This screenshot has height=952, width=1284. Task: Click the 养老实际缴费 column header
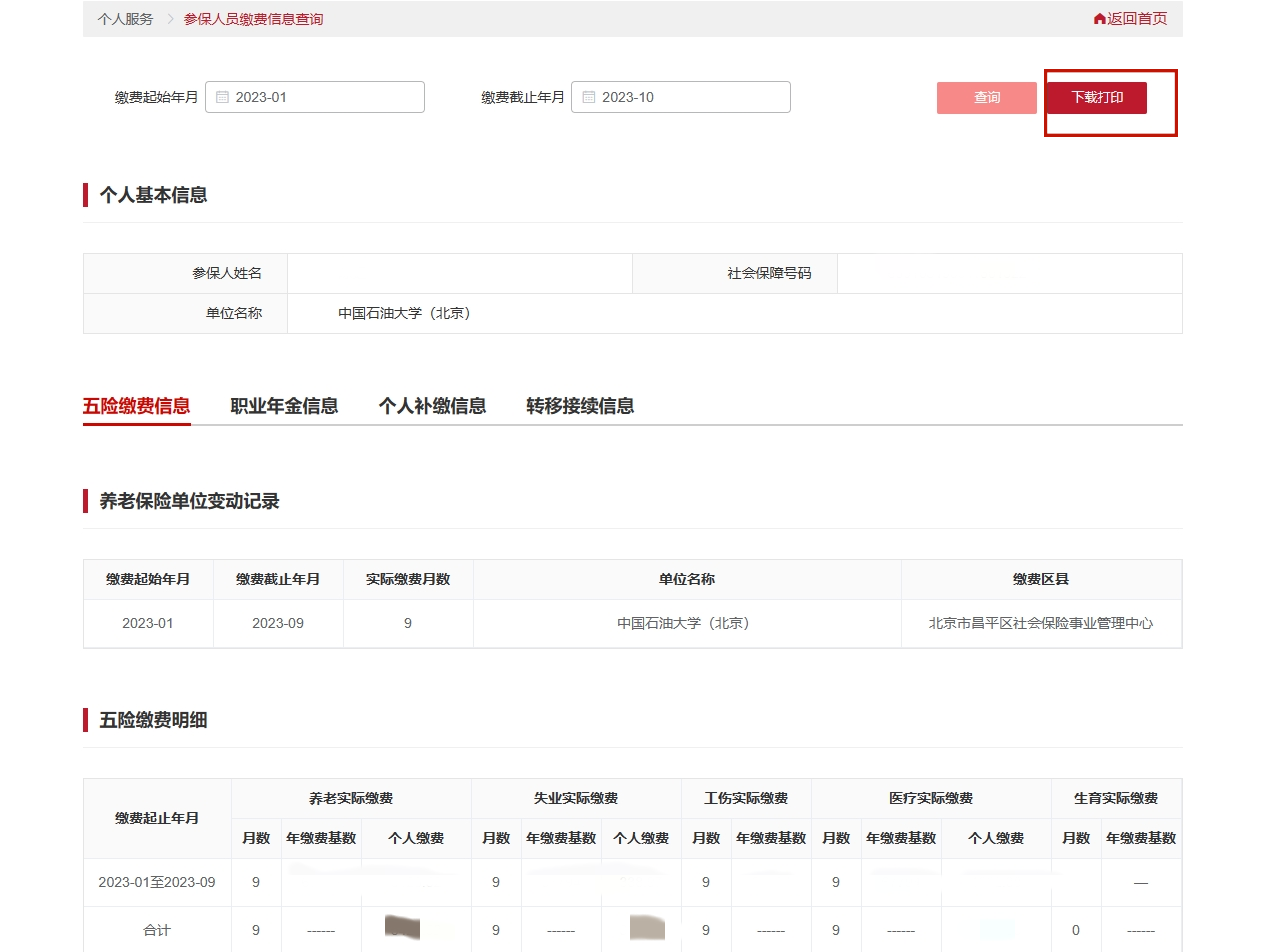tap(351, 798)
